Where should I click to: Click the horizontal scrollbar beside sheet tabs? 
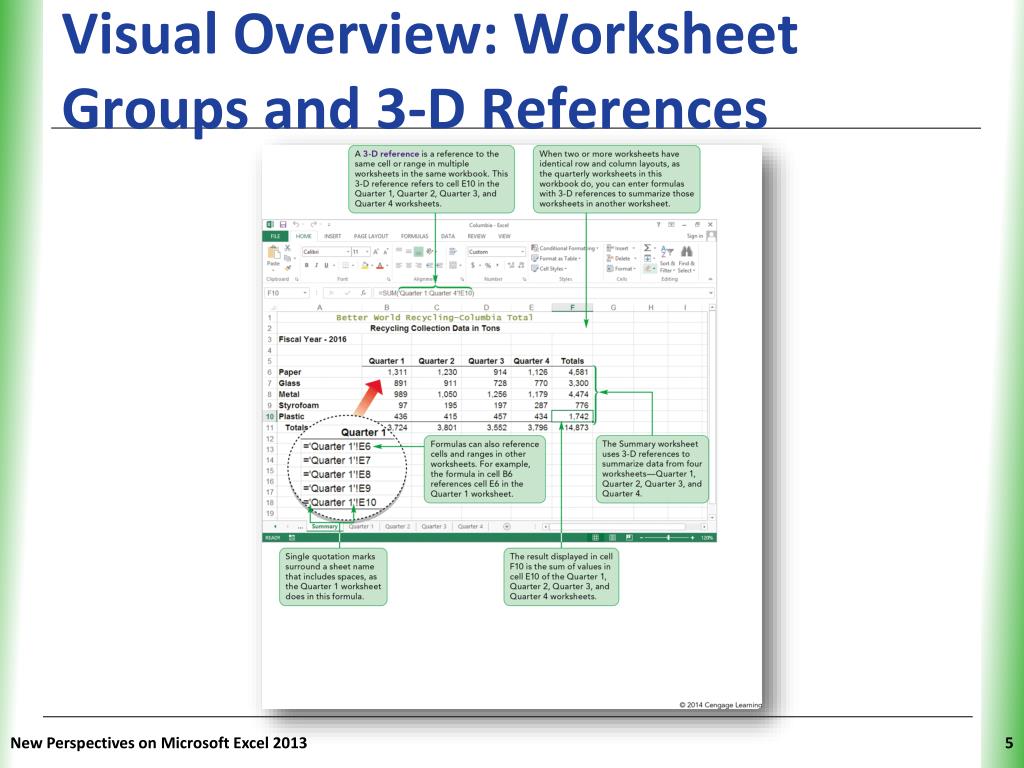click(x=623, y=526)
